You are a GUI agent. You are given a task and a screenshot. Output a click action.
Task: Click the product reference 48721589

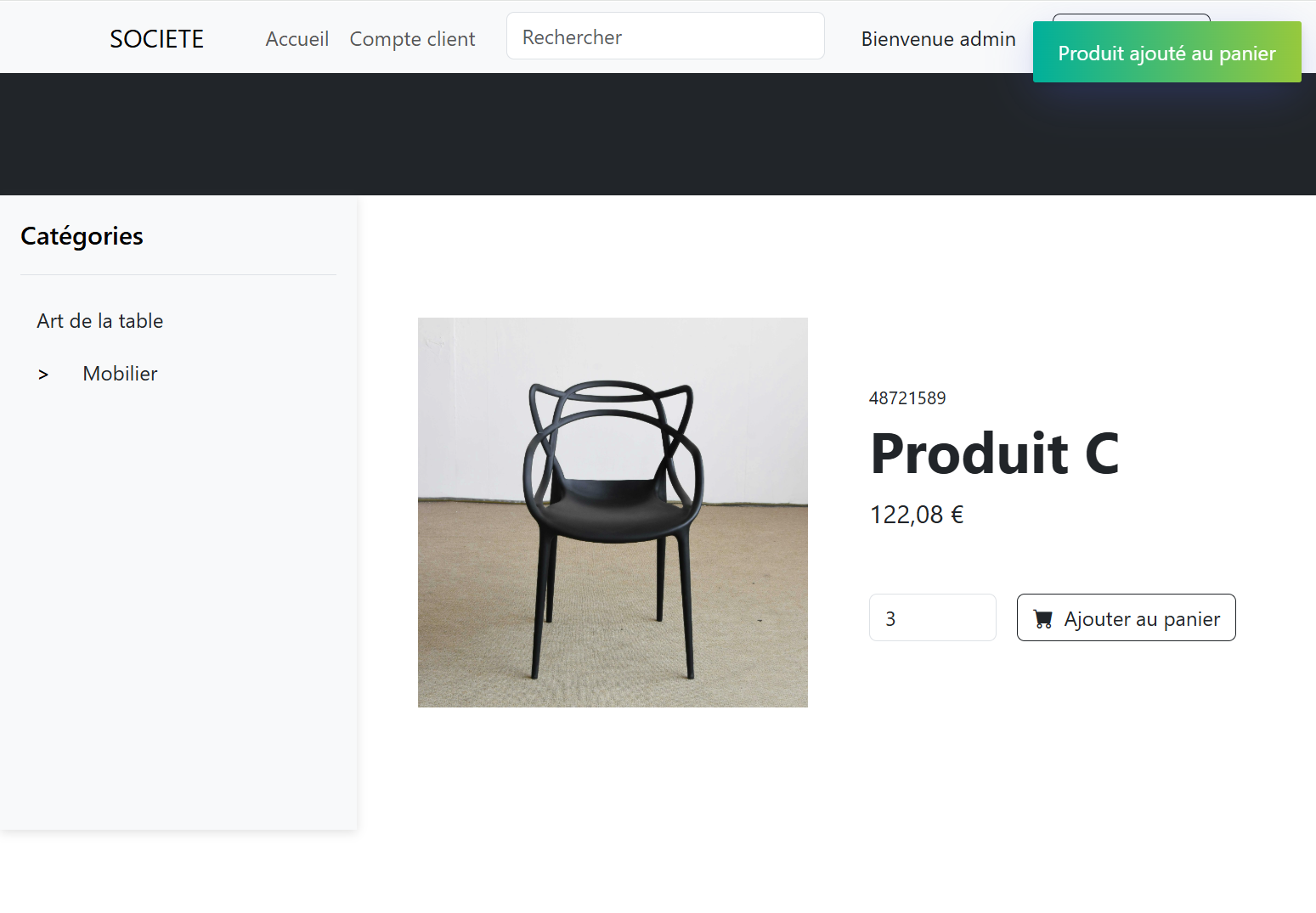coord(907,398)
